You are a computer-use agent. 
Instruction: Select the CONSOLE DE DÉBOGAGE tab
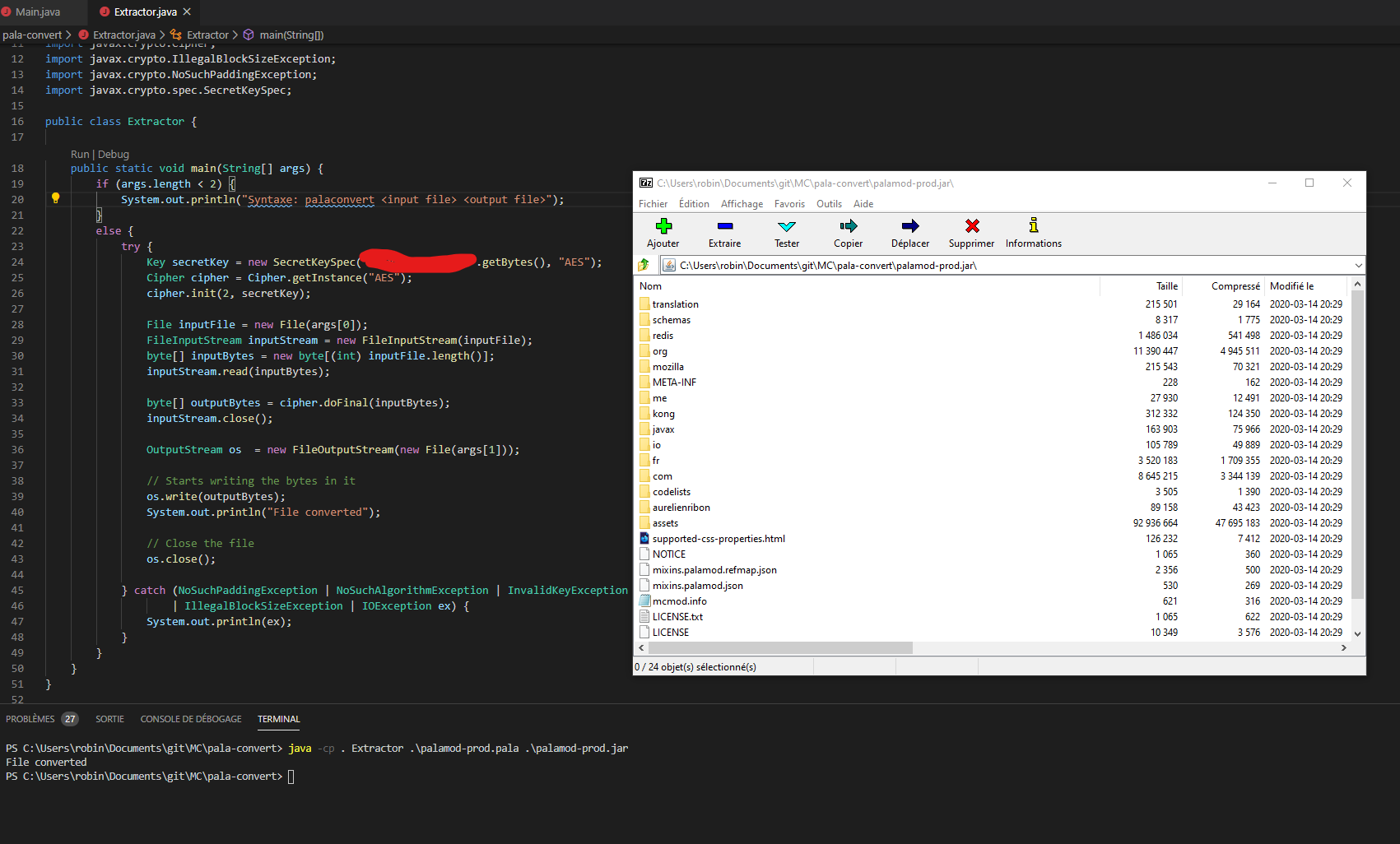tap(191, 719)
